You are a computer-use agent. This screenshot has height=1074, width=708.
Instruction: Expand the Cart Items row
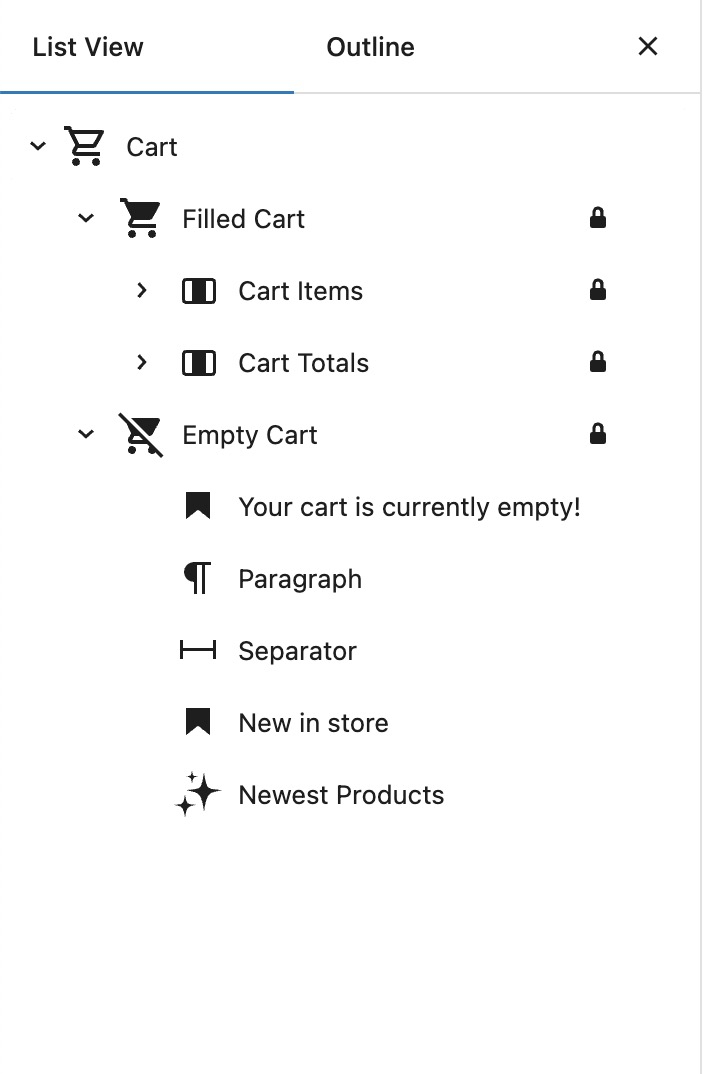click(x=142, y=290)
